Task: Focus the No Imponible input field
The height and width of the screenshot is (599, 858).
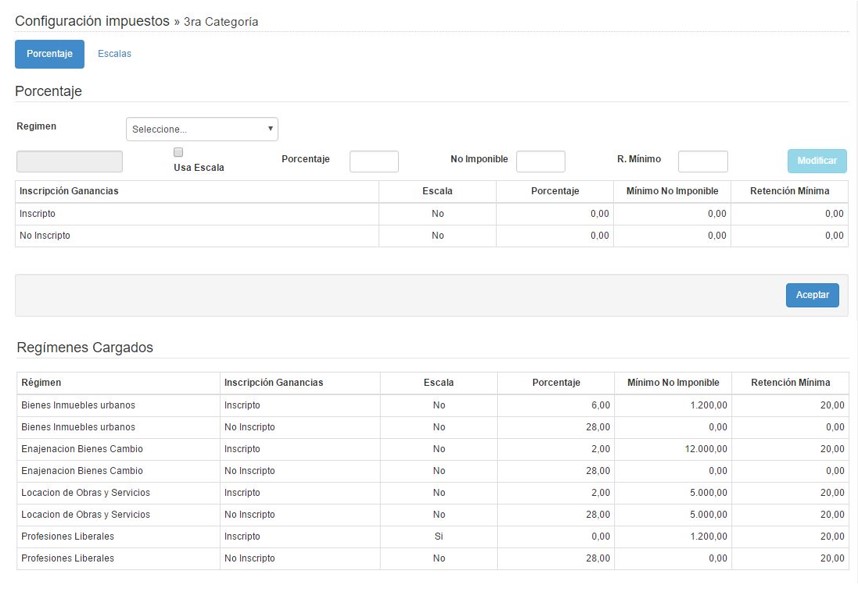Action: click(x=540, y=161)
